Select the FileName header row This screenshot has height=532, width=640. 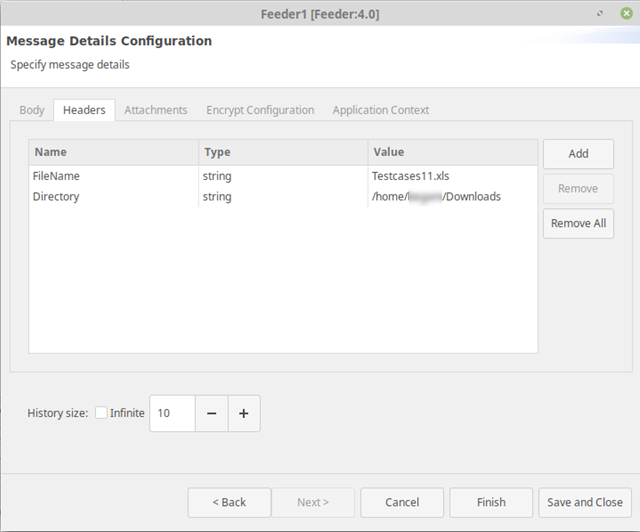point(56,176)
